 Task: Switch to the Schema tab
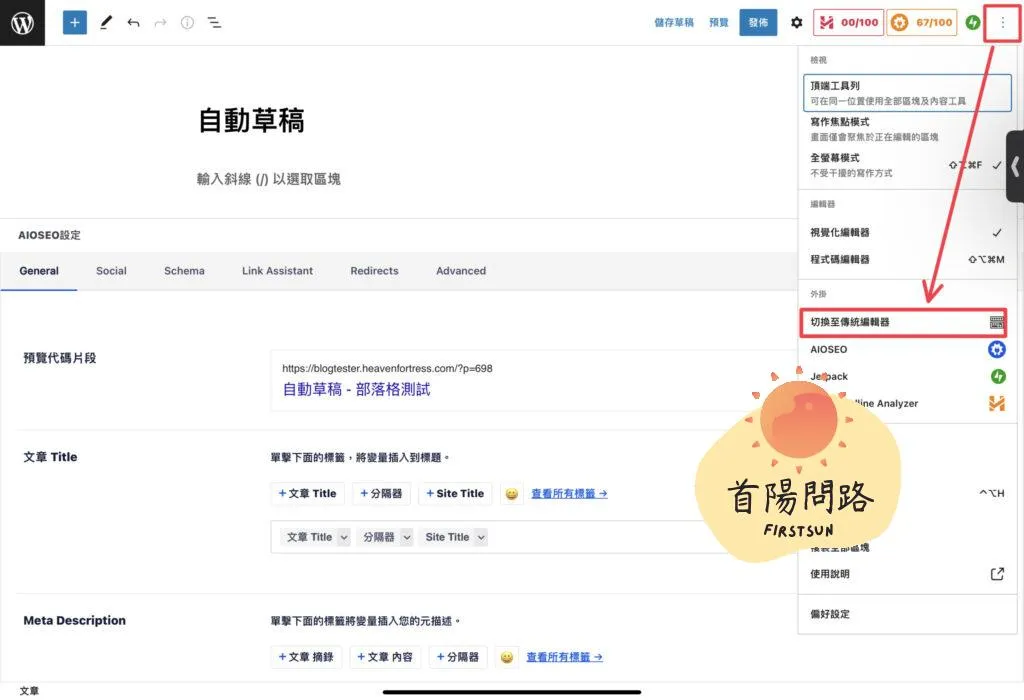point(184,271)
